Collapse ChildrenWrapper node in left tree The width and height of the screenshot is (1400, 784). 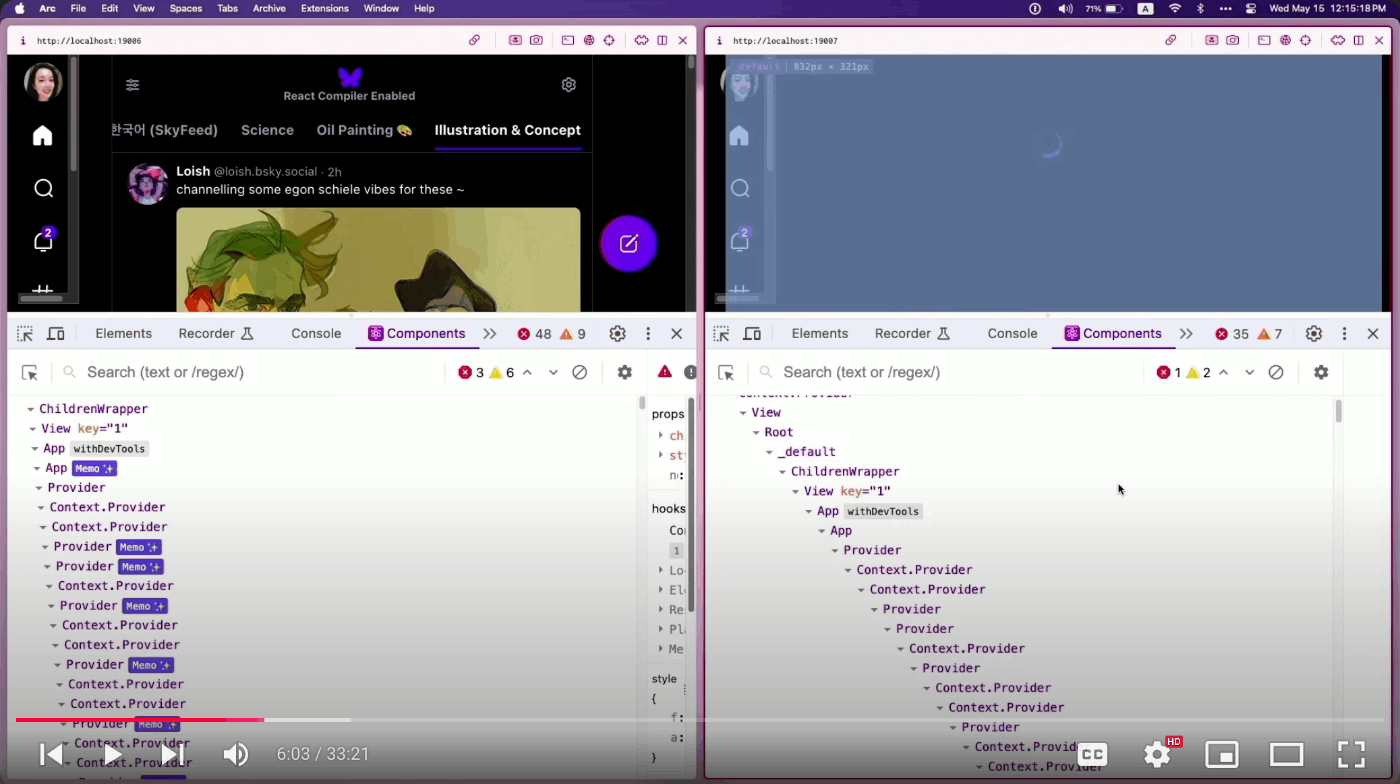pyautogui.click(x=31, y=409)
